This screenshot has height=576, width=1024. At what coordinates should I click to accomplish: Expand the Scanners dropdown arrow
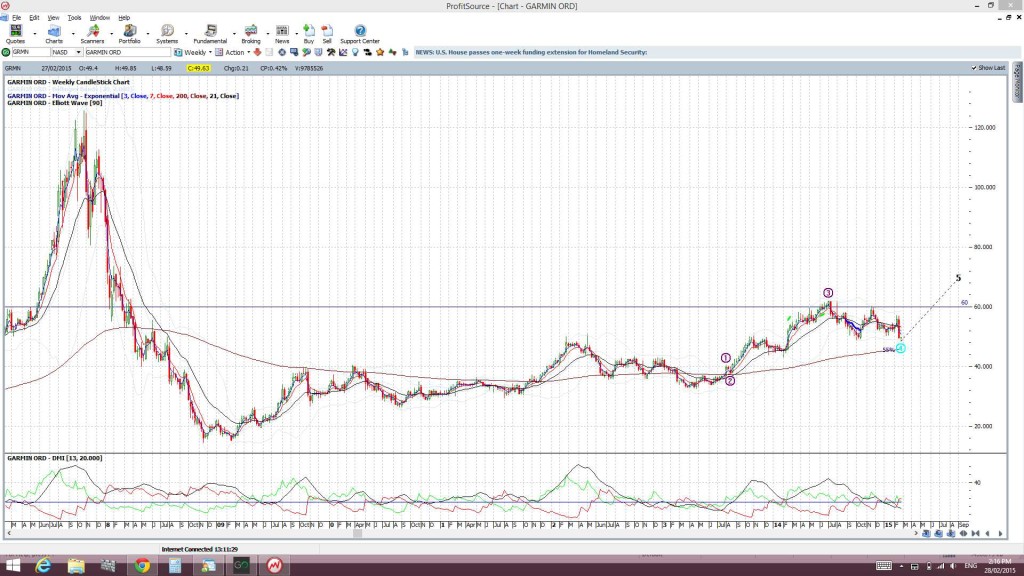click(x=111, y=33)
